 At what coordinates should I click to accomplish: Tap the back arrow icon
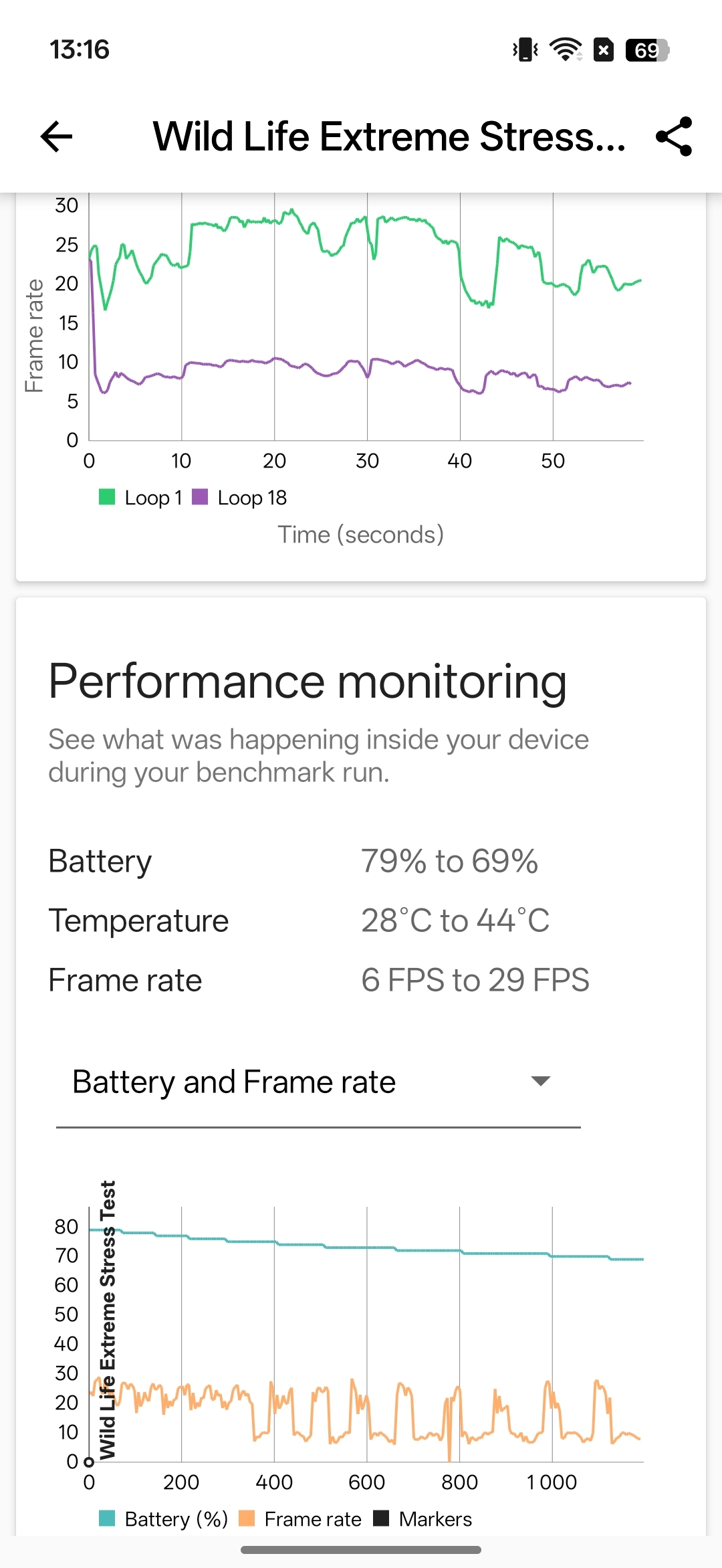[57, 136]
